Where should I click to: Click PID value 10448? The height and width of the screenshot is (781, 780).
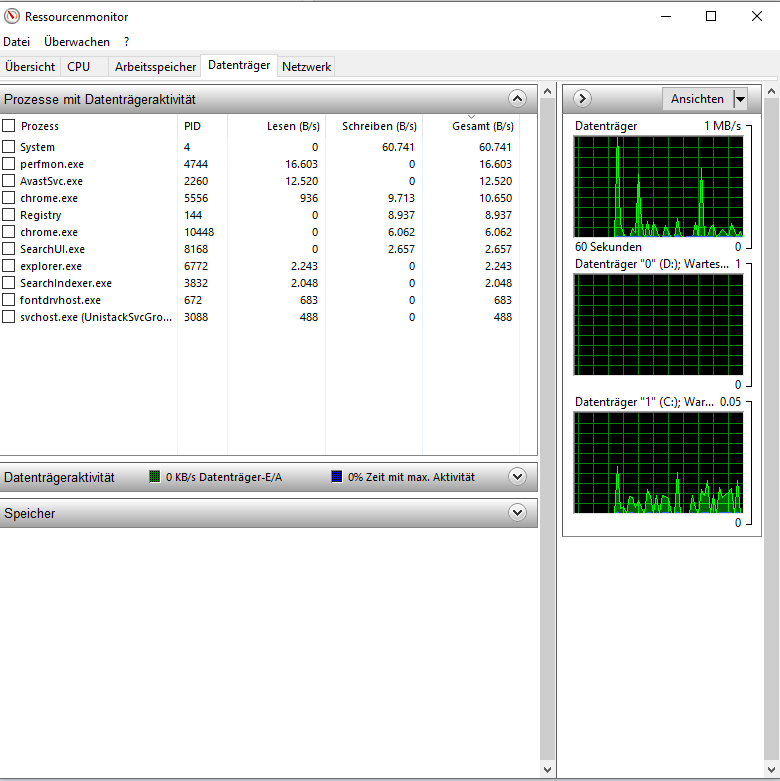(199, 232)
